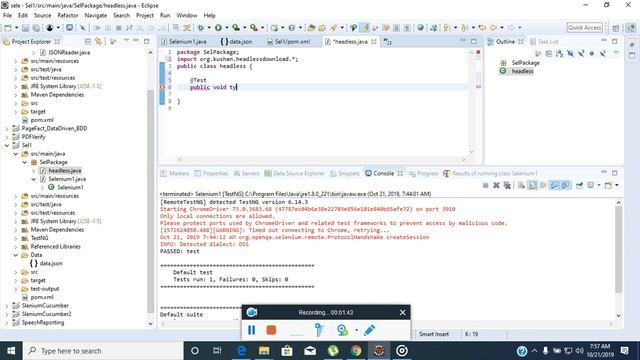Launch Debug with the bug icon

coord(200,28)
